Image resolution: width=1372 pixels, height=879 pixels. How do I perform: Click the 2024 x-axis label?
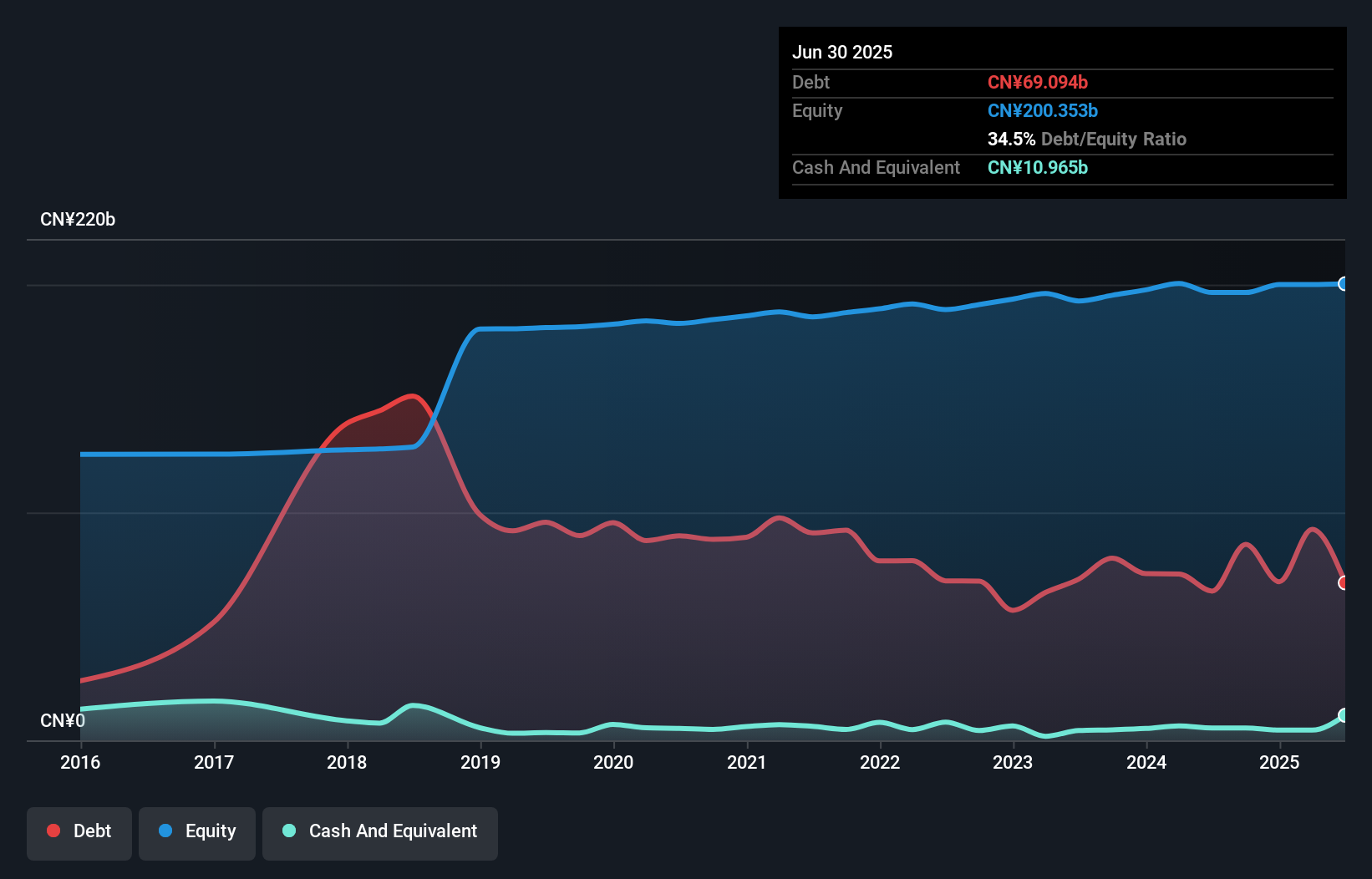pyautogui.click(x=1146, y=762)
